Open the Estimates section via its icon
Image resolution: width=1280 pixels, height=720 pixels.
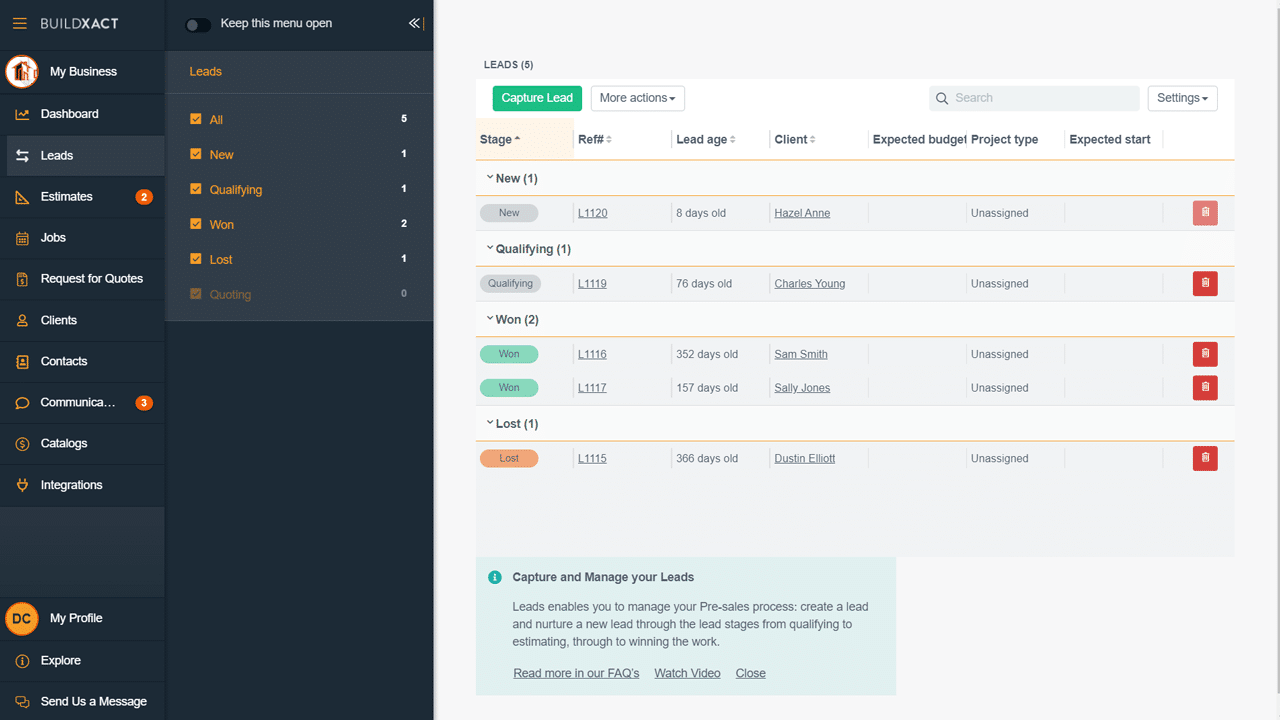[x=22, y=196]
